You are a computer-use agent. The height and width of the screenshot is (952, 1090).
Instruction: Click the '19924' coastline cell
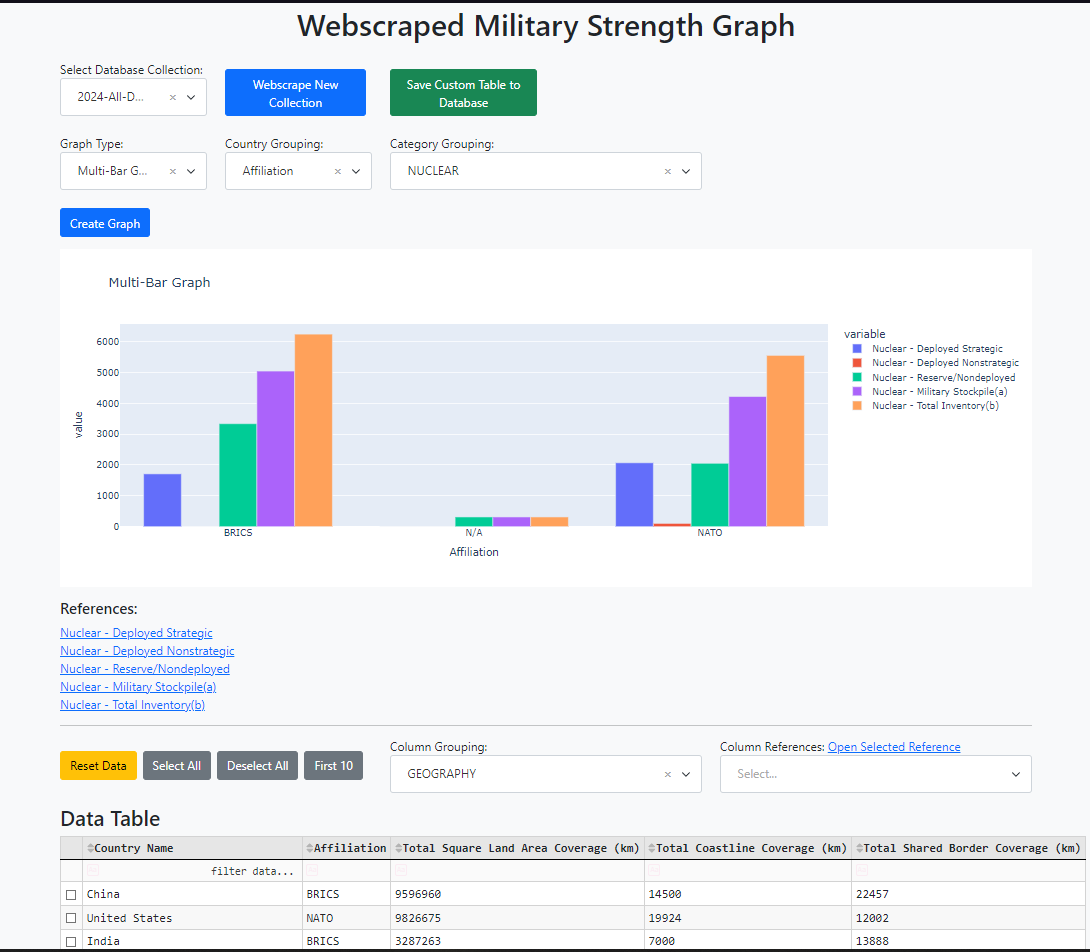[x=748, y=918]
